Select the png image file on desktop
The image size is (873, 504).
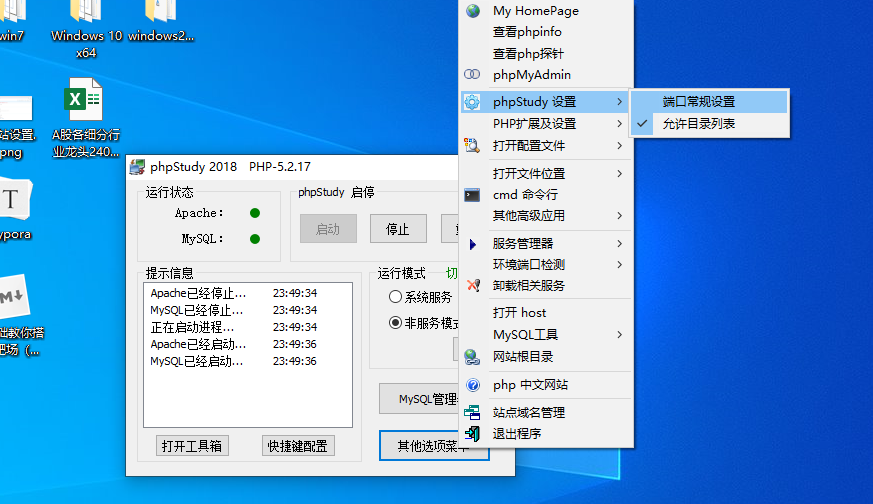pos(17,128)
